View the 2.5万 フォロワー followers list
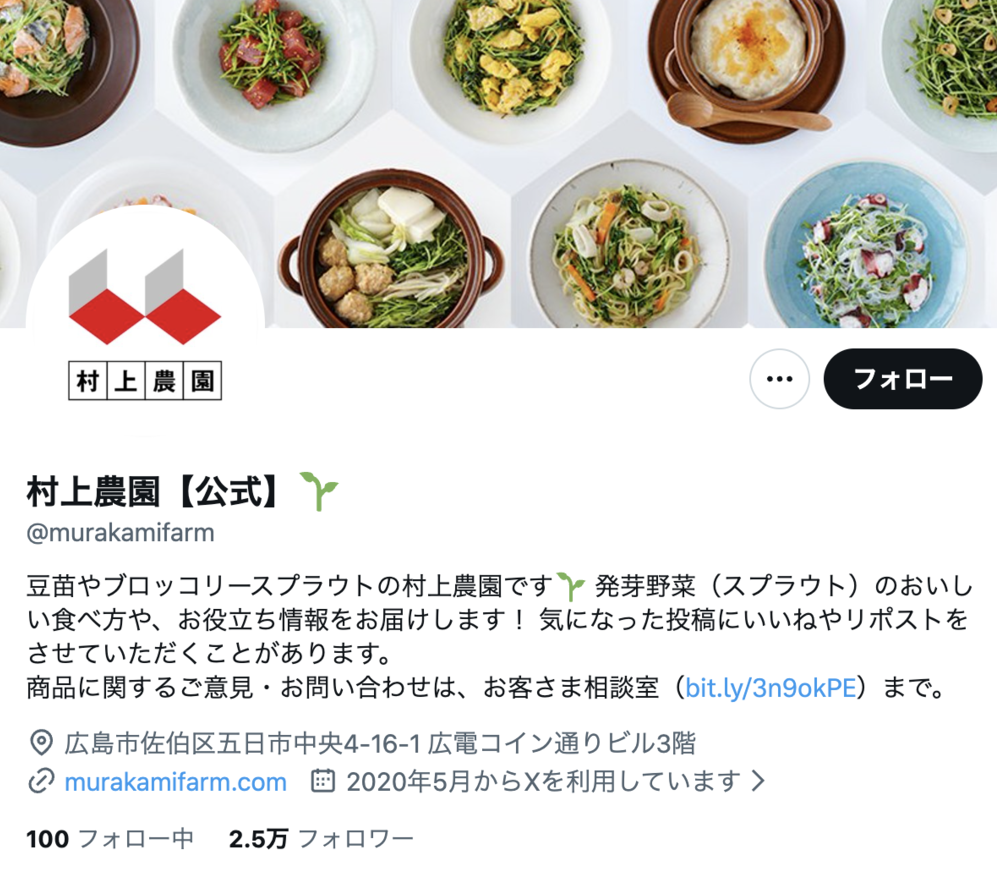 point(321,839)
